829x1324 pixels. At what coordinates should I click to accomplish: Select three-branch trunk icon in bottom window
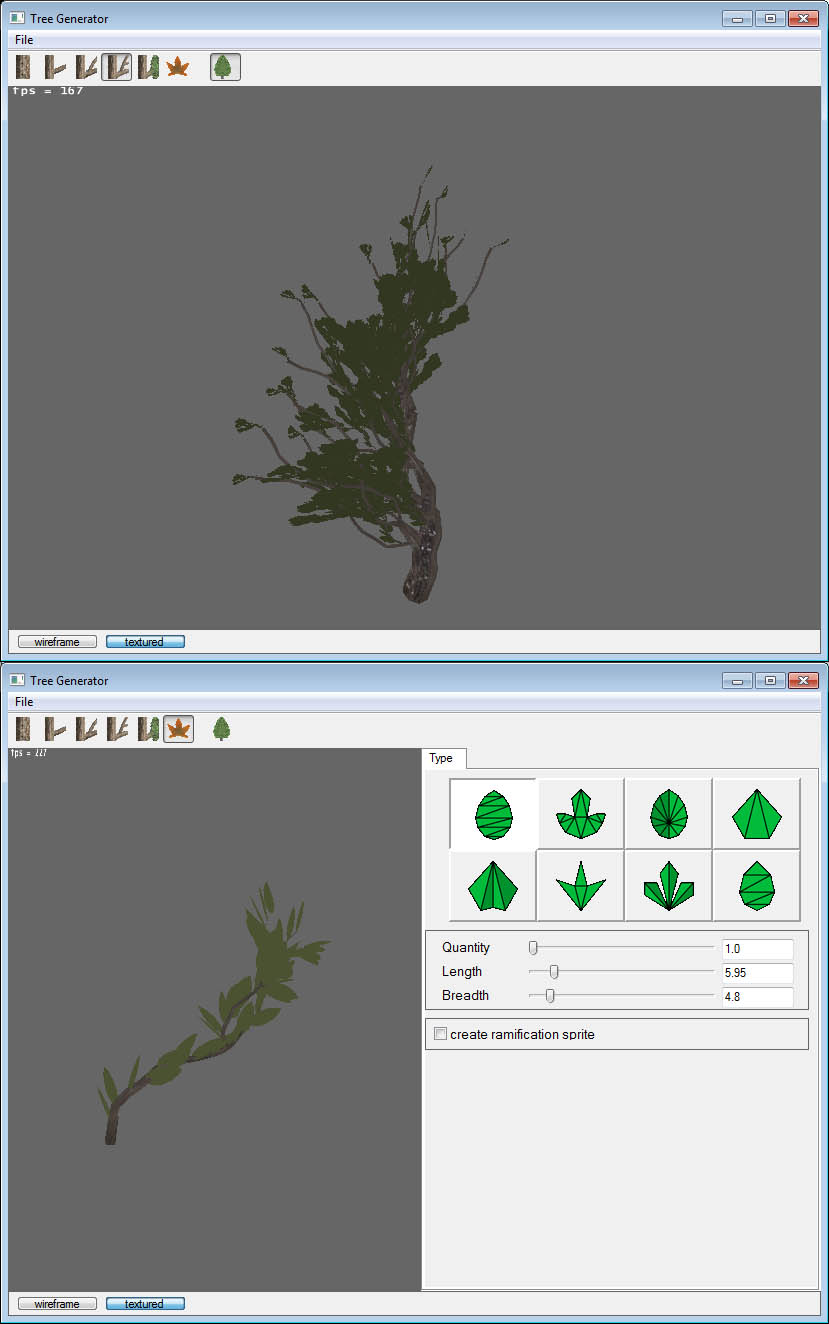tap(117, 729)
